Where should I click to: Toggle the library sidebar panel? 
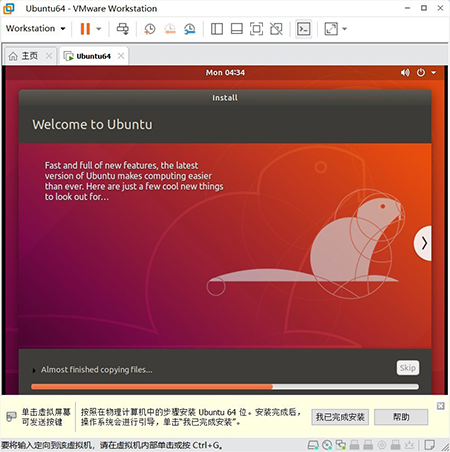coord(217,29)
